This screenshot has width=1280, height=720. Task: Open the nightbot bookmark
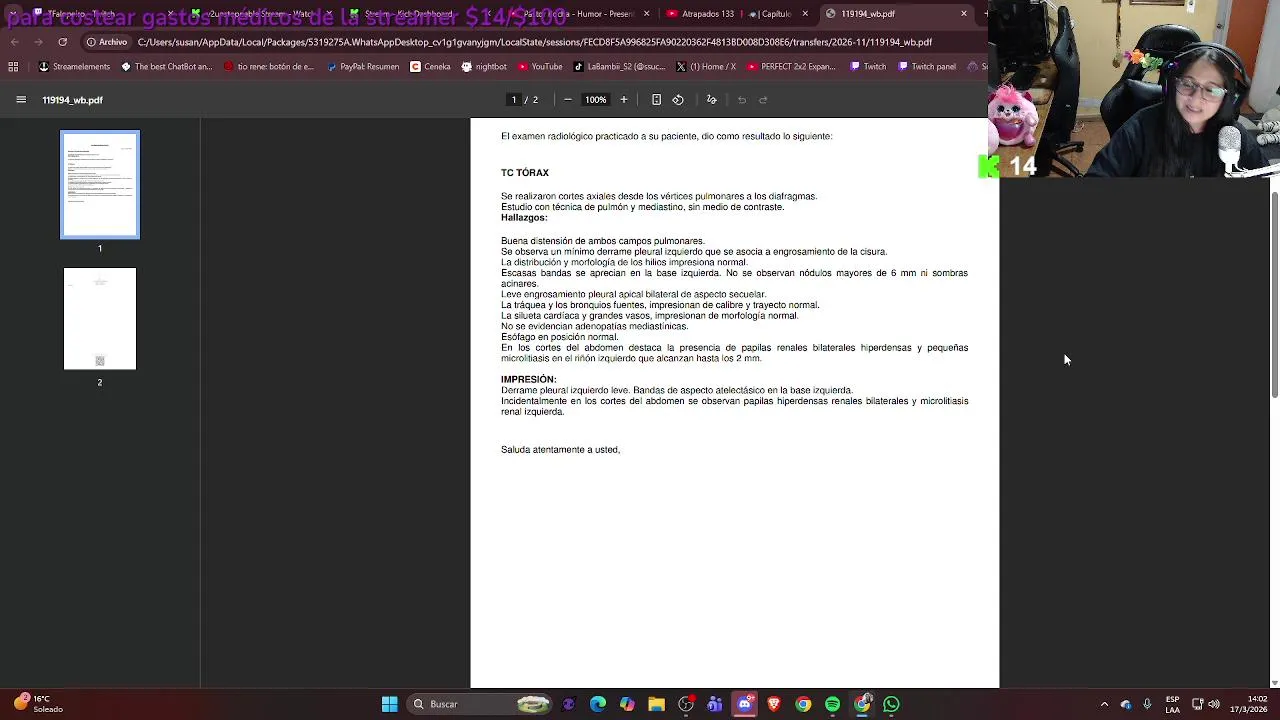(x=484, y=67)
